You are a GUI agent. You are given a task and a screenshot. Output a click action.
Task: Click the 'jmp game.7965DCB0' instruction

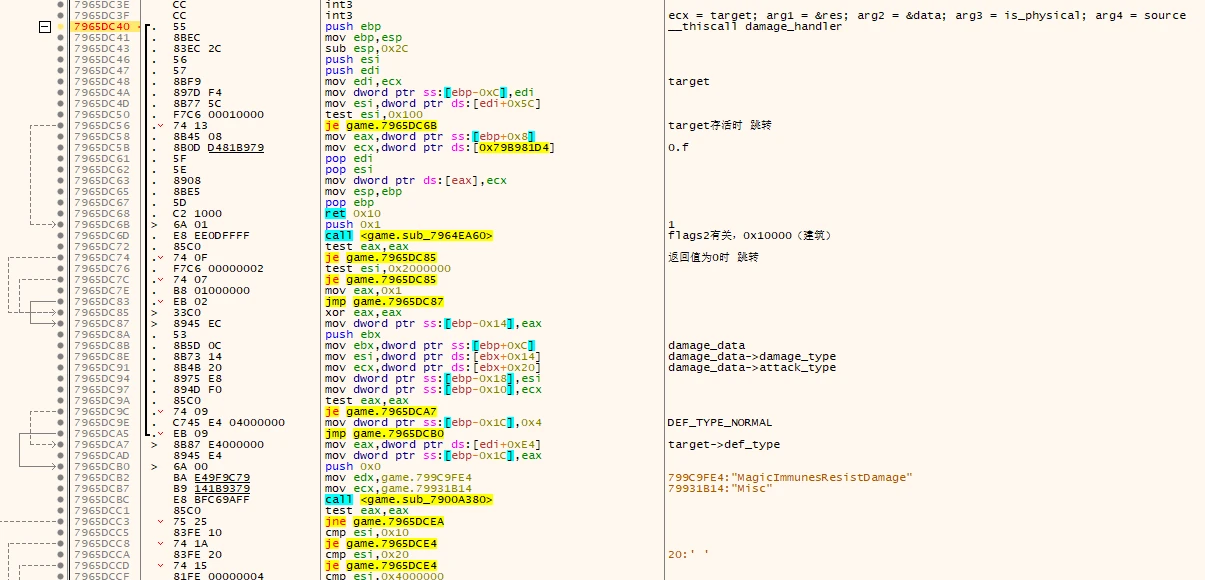coord(384,434)
